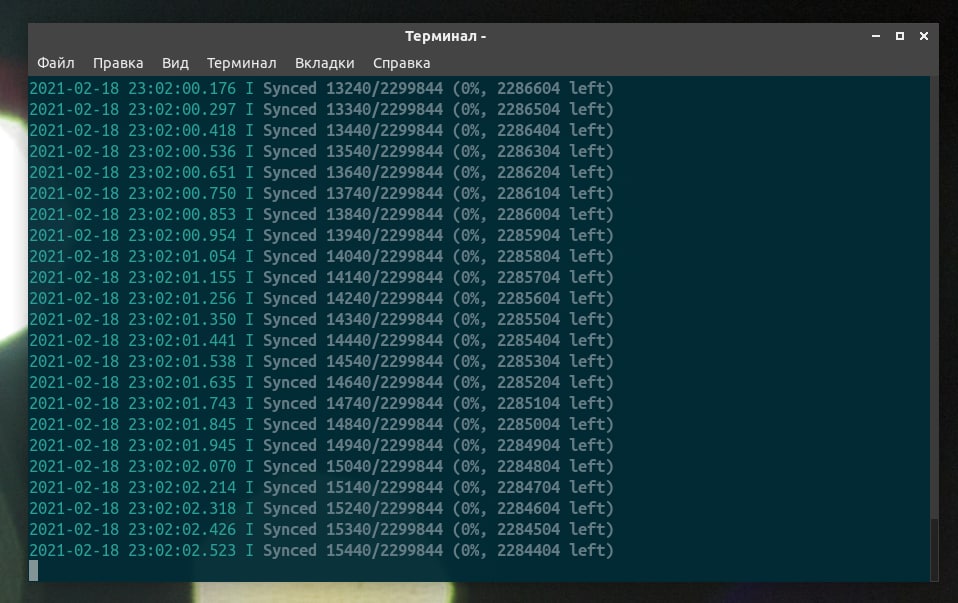This screenshot has width=958, height=603.
Task: Click the value 15340/2299844
Action: pos(384,529)
